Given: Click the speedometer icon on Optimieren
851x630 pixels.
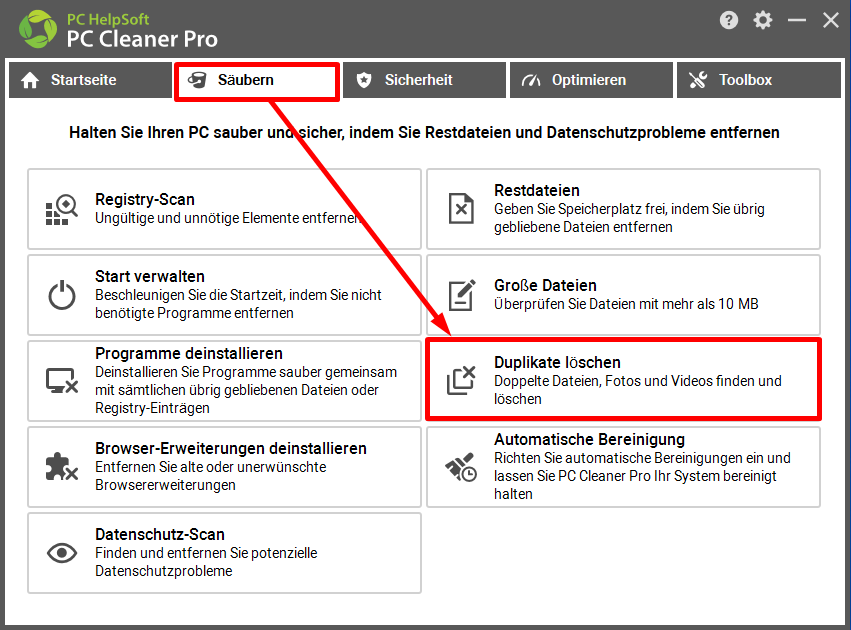Looking at the screenshot, I should click(x=531, y=80).
